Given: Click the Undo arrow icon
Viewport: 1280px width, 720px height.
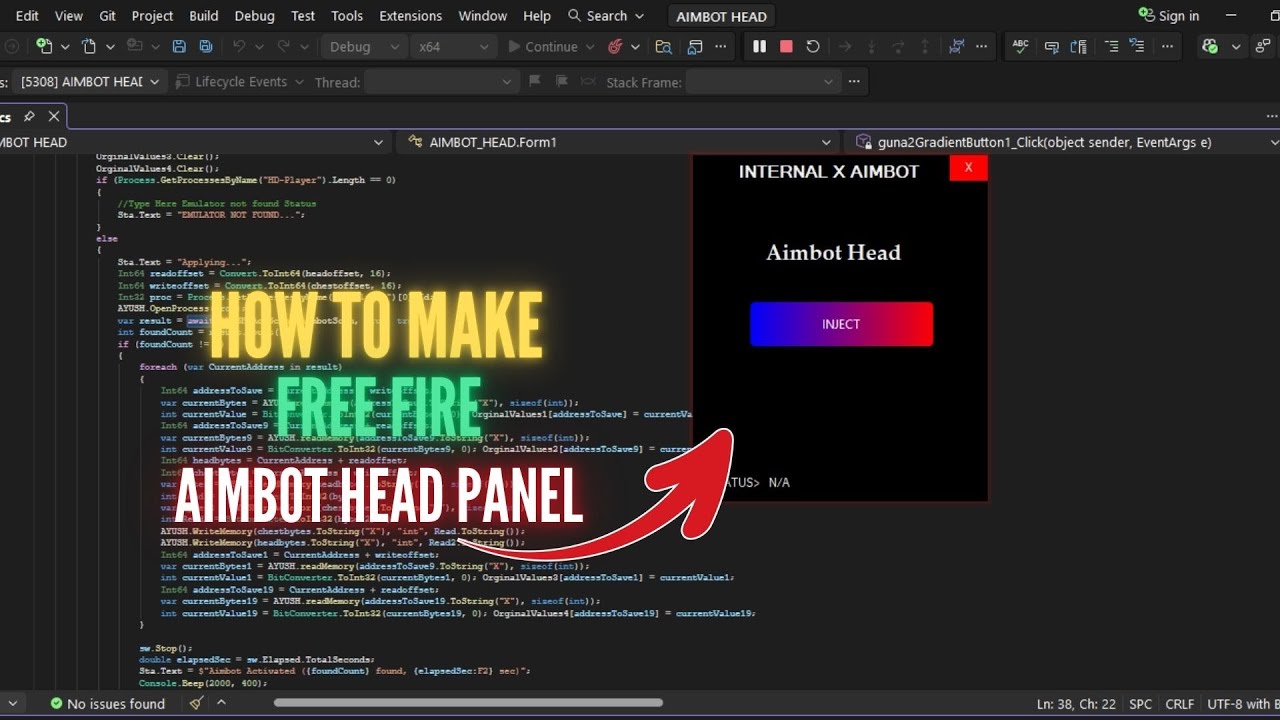Looking at the screenshot, I should tap(239, 46).
